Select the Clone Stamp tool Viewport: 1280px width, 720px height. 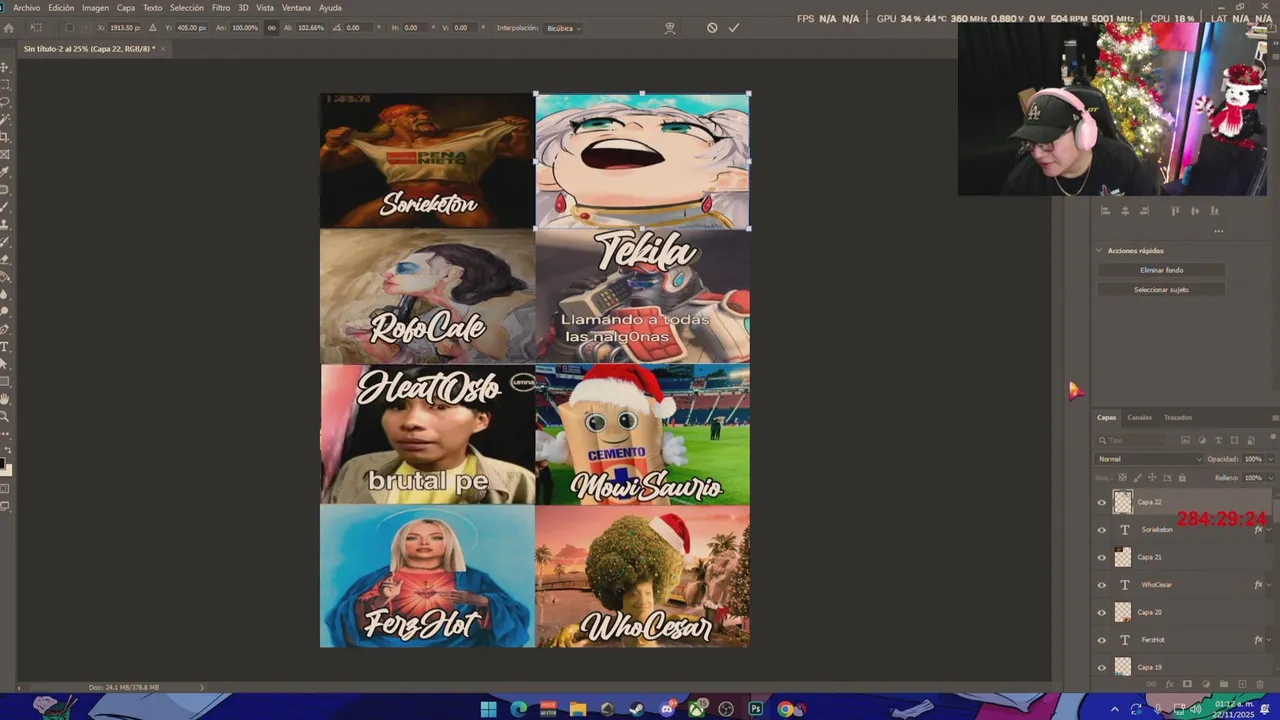[5, 224]
